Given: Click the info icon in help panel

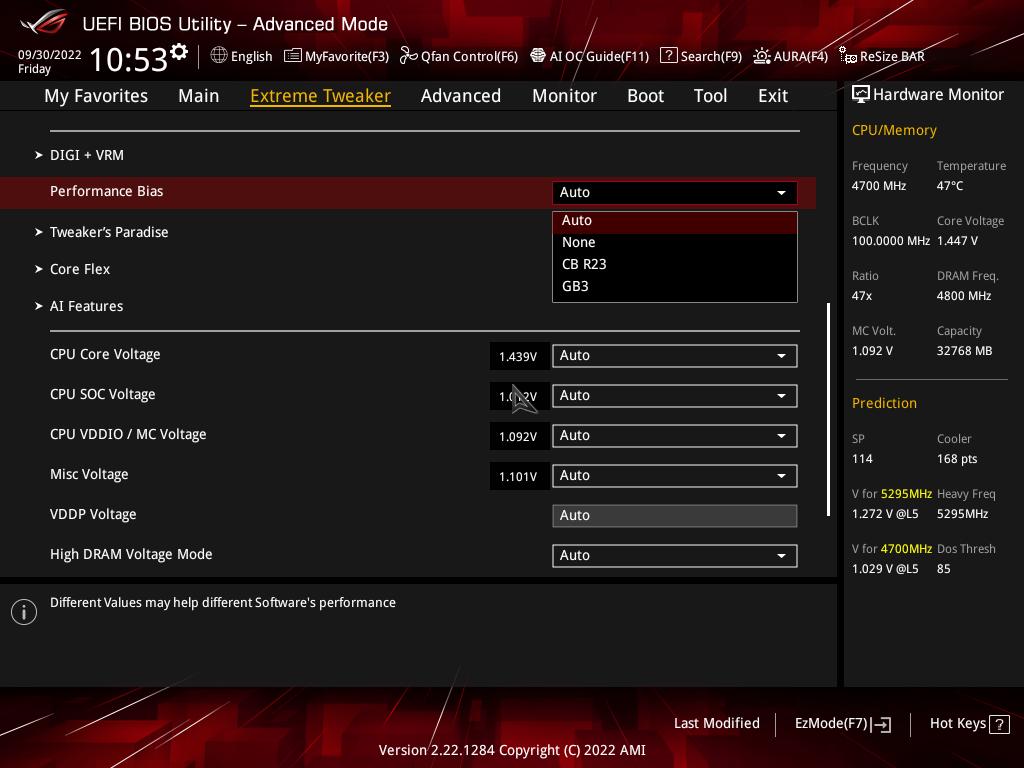Looking at the screenshot, I should pyautogui.click(x=24, y=612).
